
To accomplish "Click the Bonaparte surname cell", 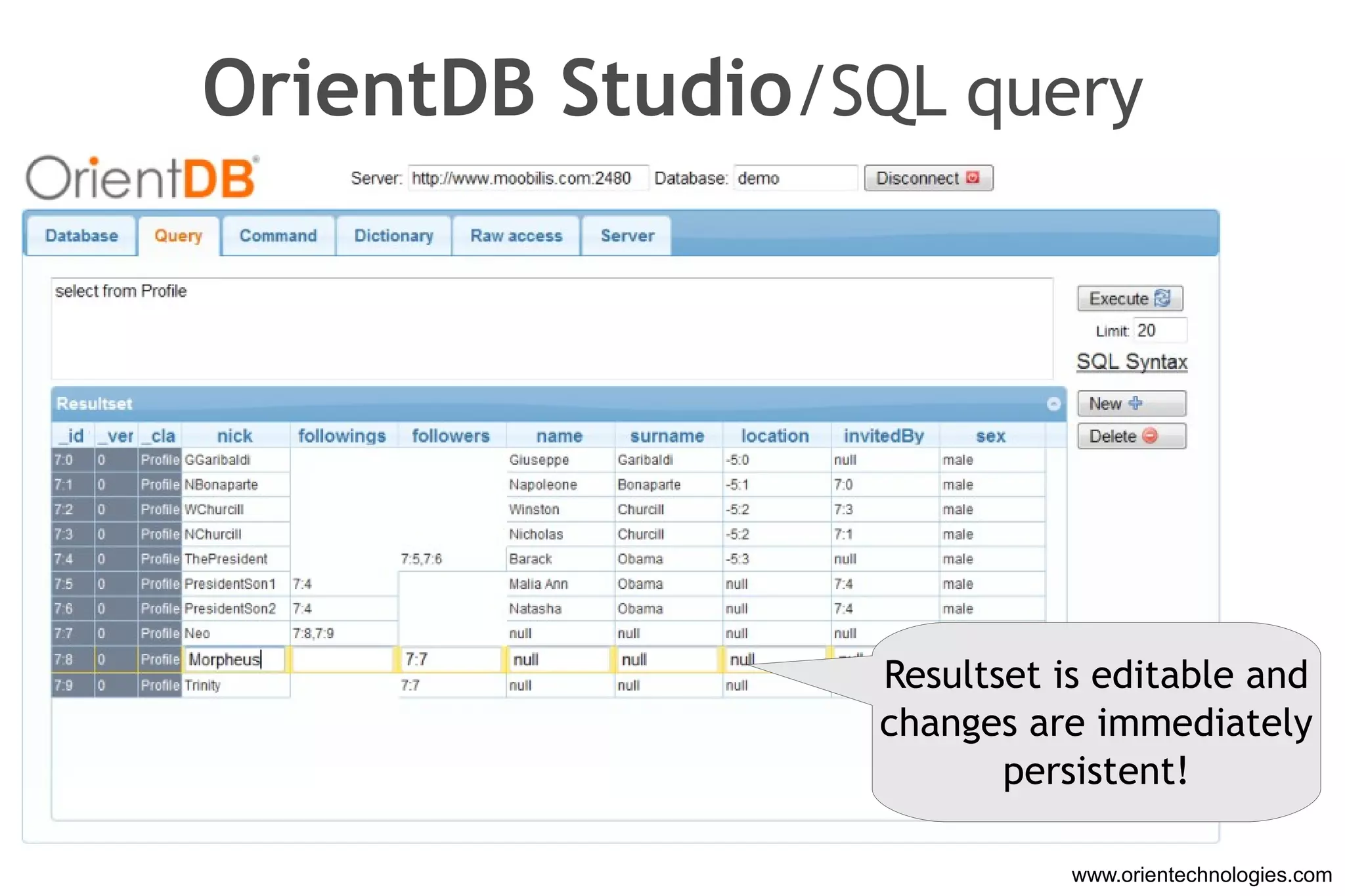I will [668, 484].
